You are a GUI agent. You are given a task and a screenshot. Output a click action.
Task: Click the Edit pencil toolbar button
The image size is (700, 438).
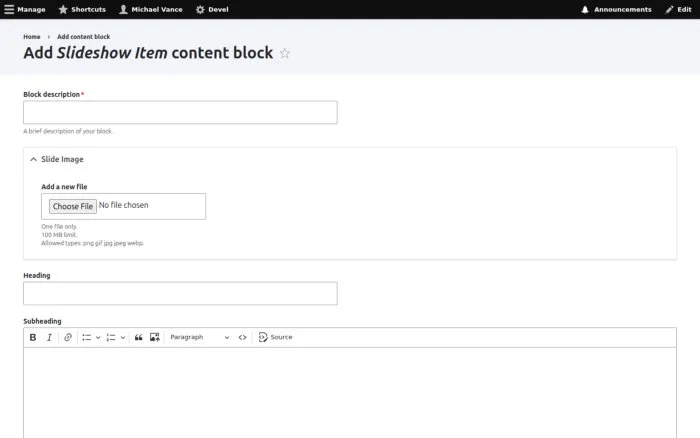(x=678, y=9)
